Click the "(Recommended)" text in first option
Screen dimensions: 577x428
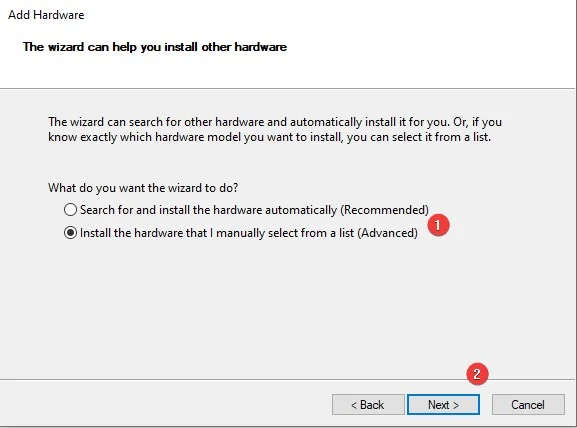[x=384, y=210]
